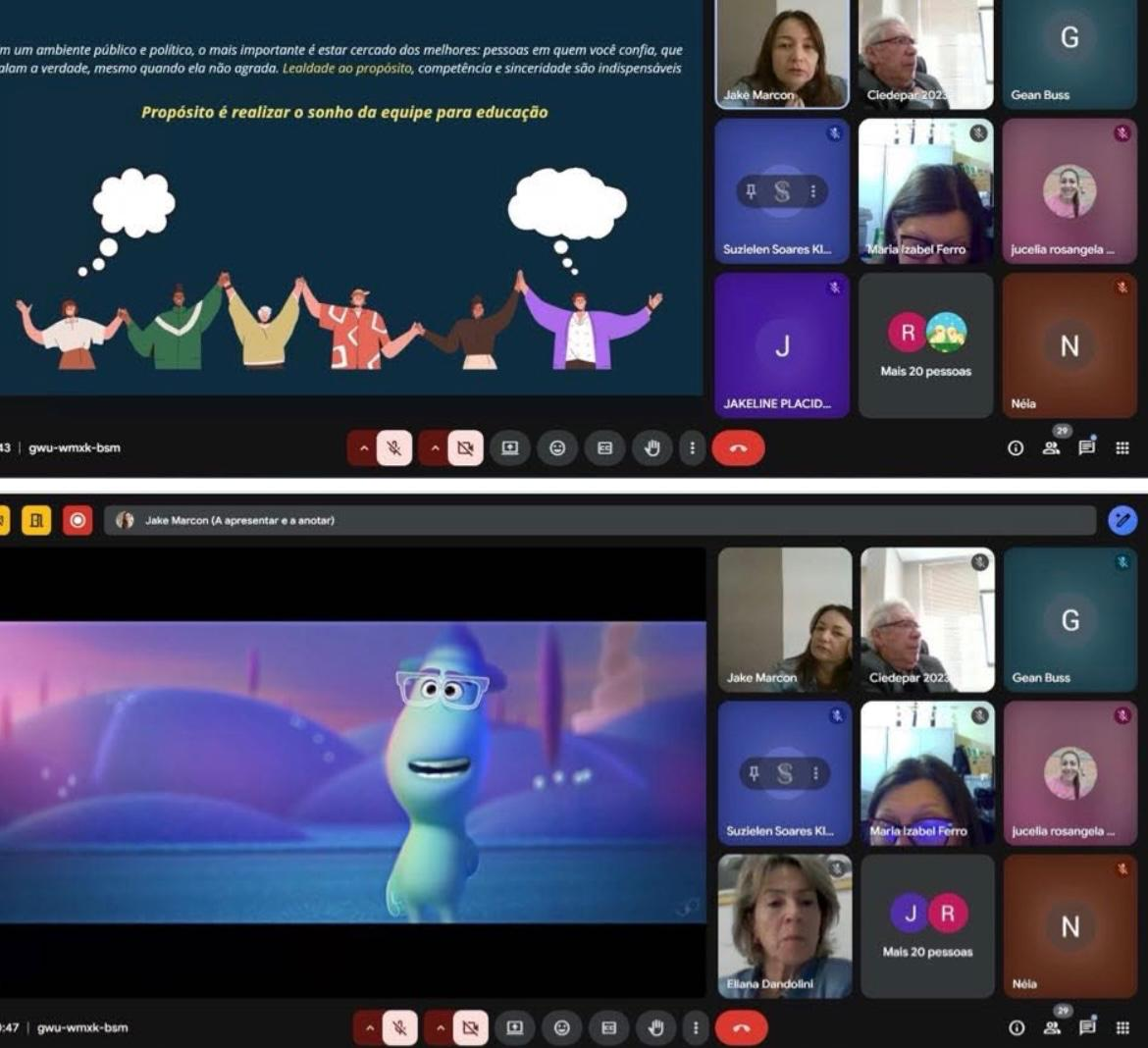
Task: Open Suzielen Soares tile options in the upper call
Action: pos(812,191)
